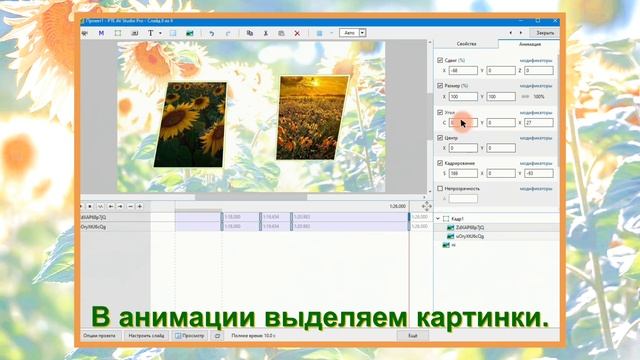Click the Preview button in bottom bar
Viewport: 640px width, 360px height.
click(190, 336)
